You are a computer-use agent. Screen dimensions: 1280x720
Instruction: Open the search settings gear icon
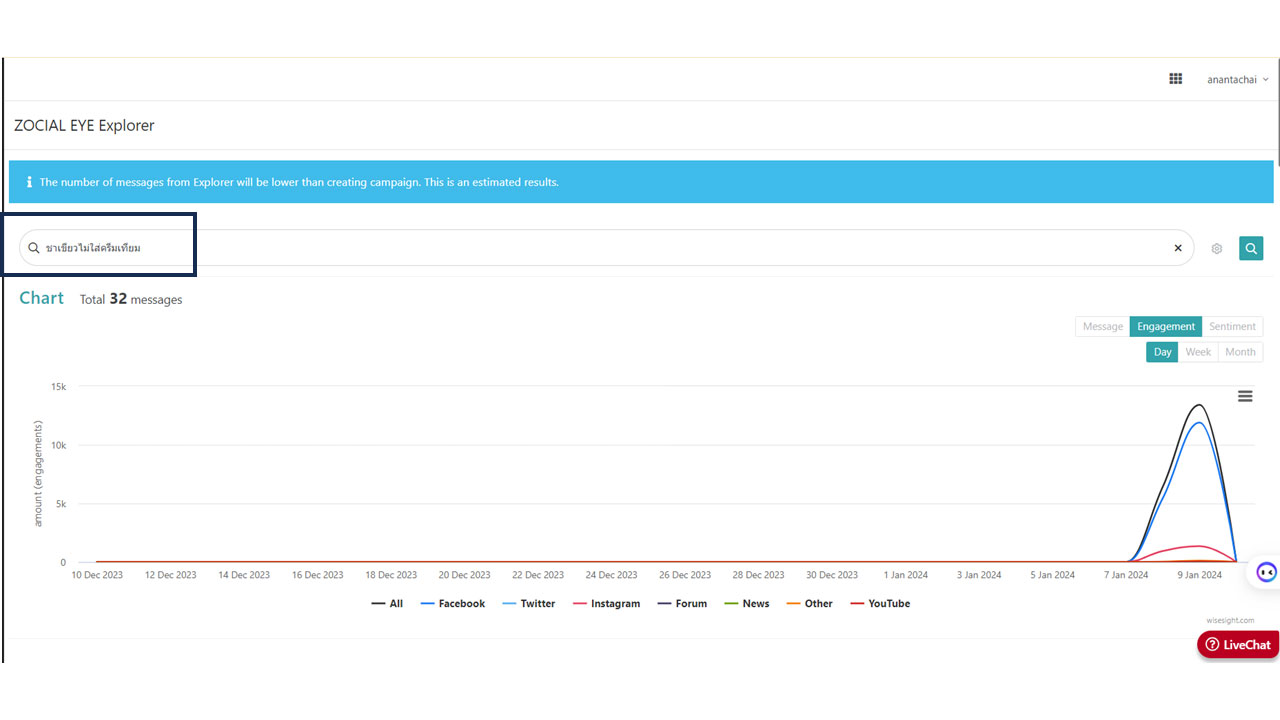pos(1217,249)
